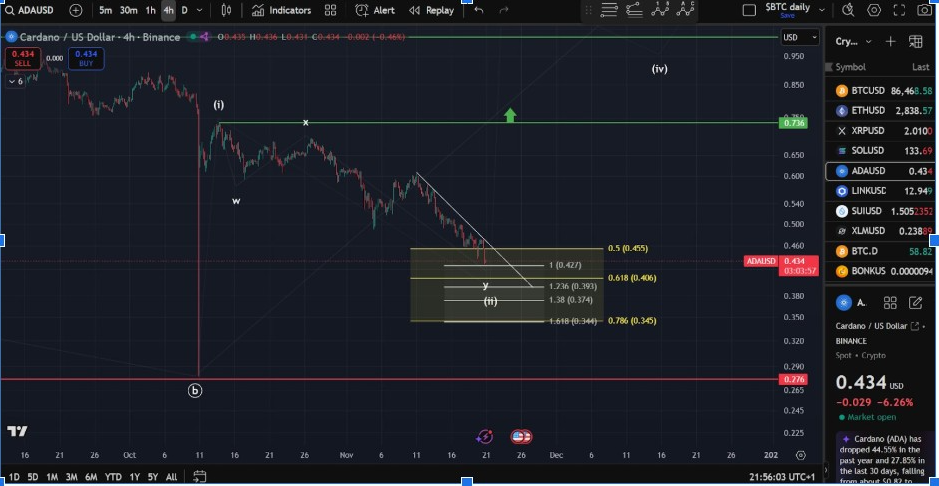Select the 30m timeframe
939x486 pixels.
pos(128,10)
